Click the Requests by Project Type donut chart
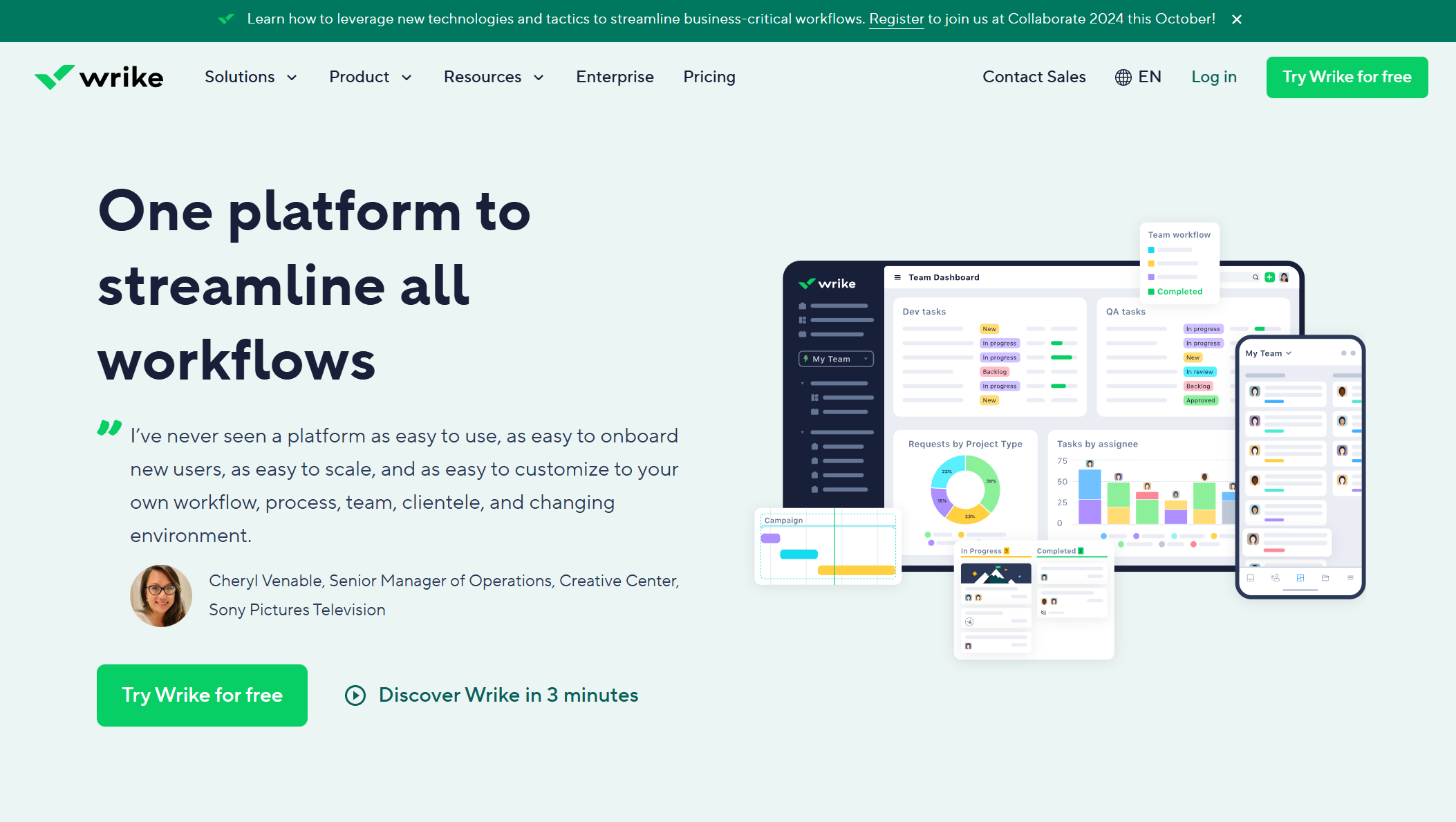1456x822 pixels. [x=965, y=489]
